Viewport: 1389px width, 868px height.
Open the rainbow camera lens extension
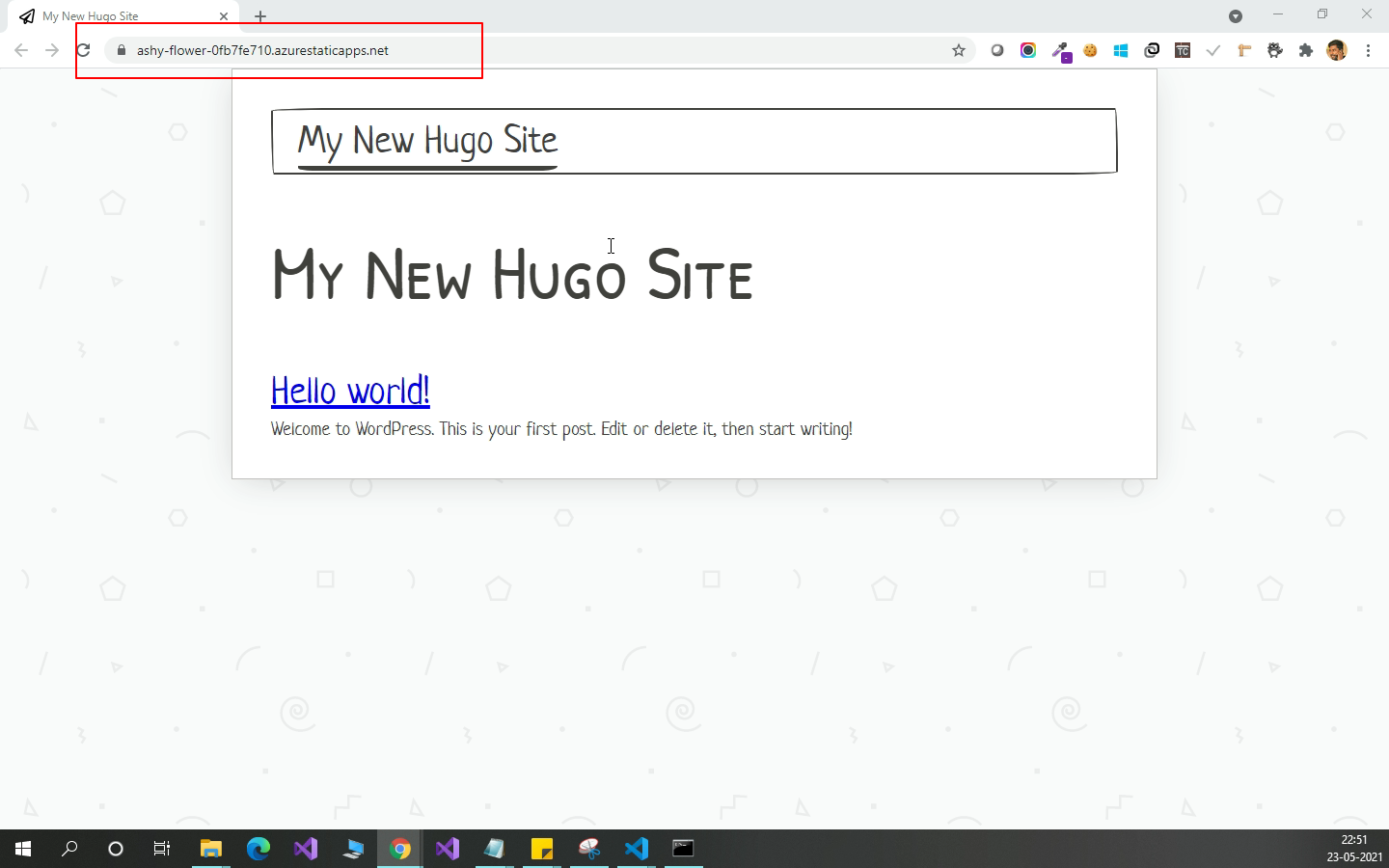[1028, 50]
